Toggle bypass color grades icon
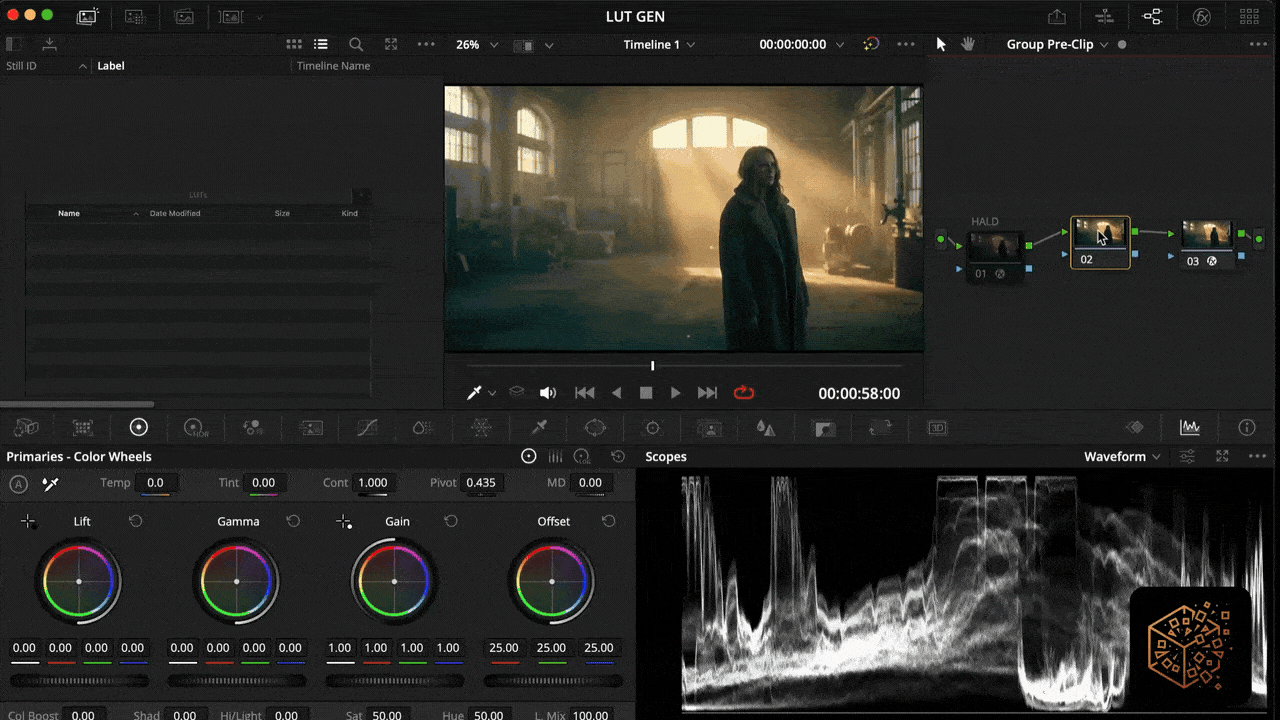This screenshot has width=1280, height=720. pyautogui.click(x=871, y=44)
